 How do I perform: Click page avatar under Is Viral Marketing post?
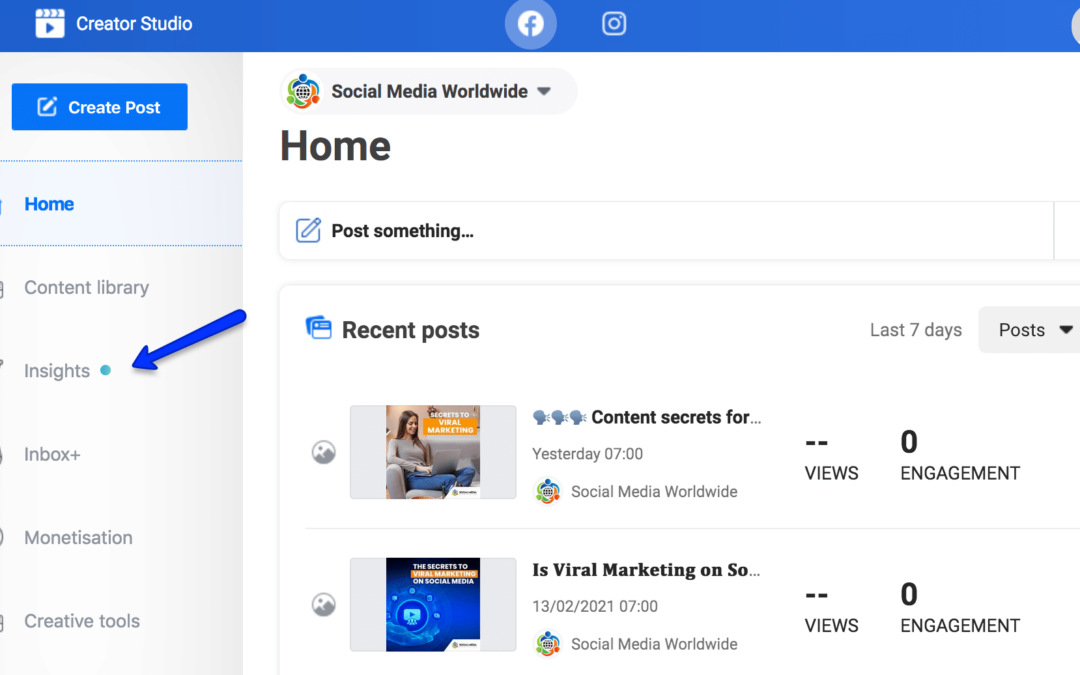(548, 643)
